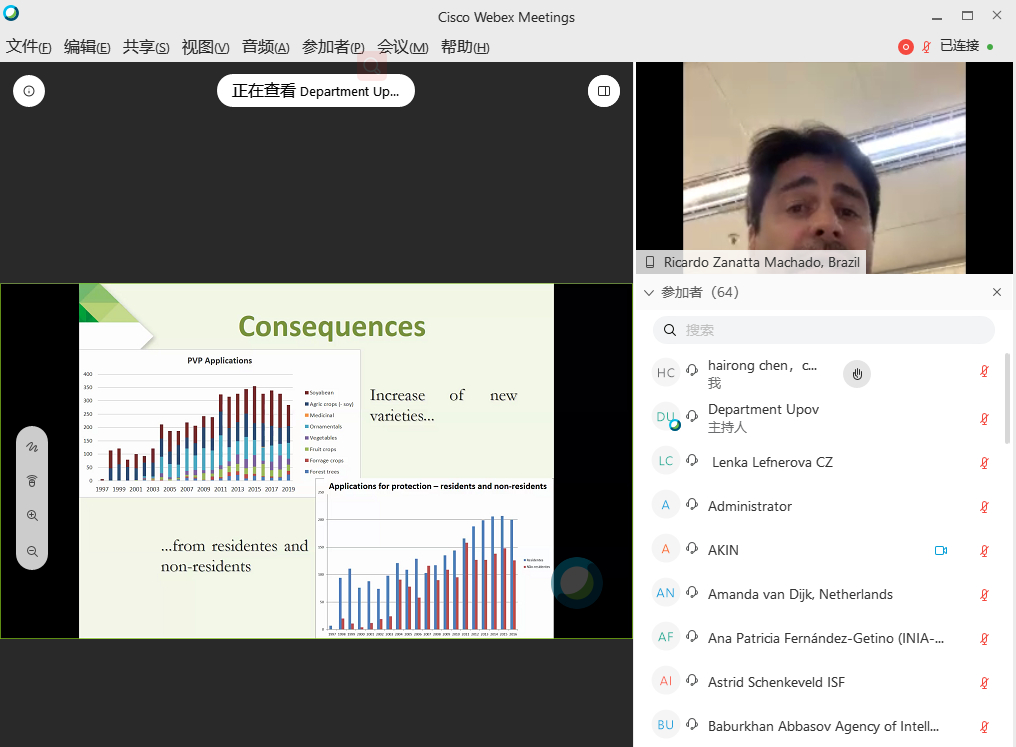
Task: Click the remote control icon in the side toolbar
Action: [32, 481]
